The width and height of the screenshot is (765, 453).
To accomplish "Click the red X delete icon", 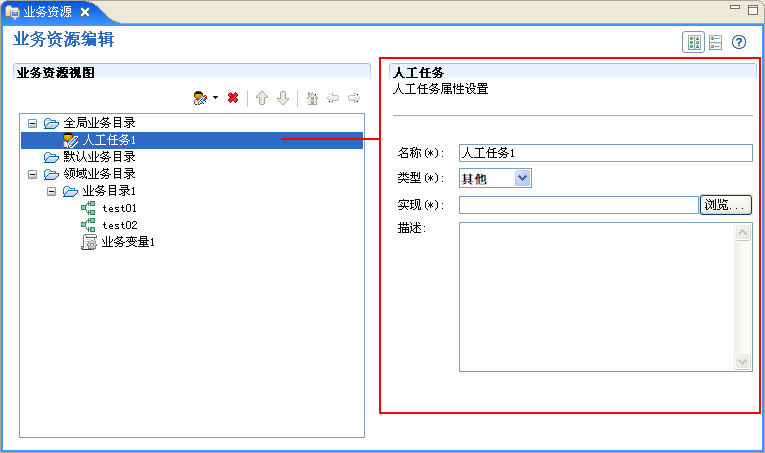I will [233, 98].
